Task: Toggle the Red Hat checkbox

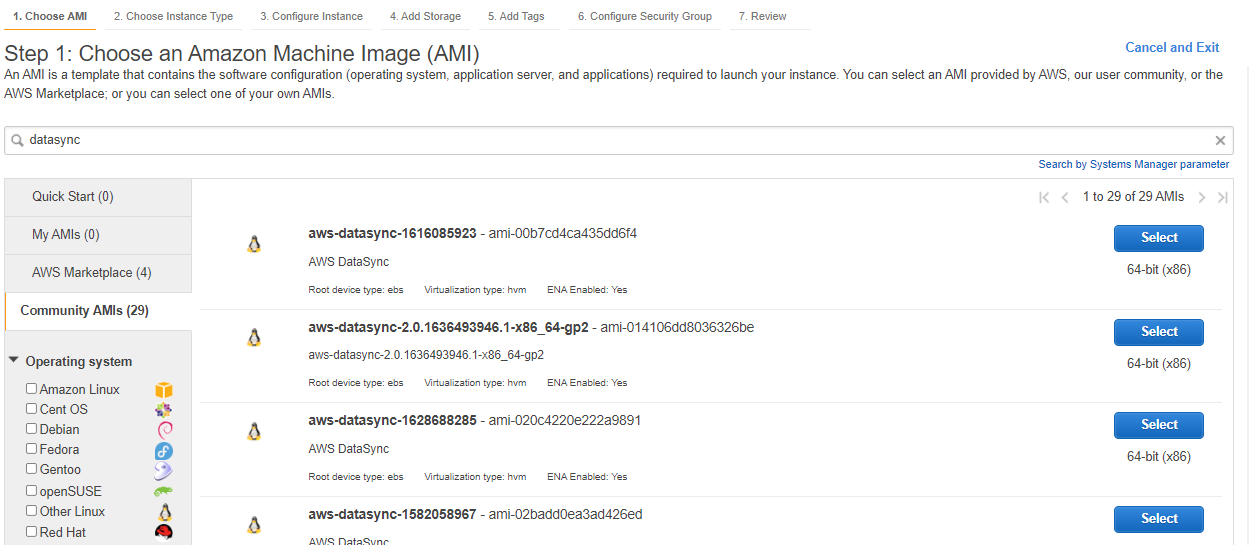Action: tap(32, 532)
